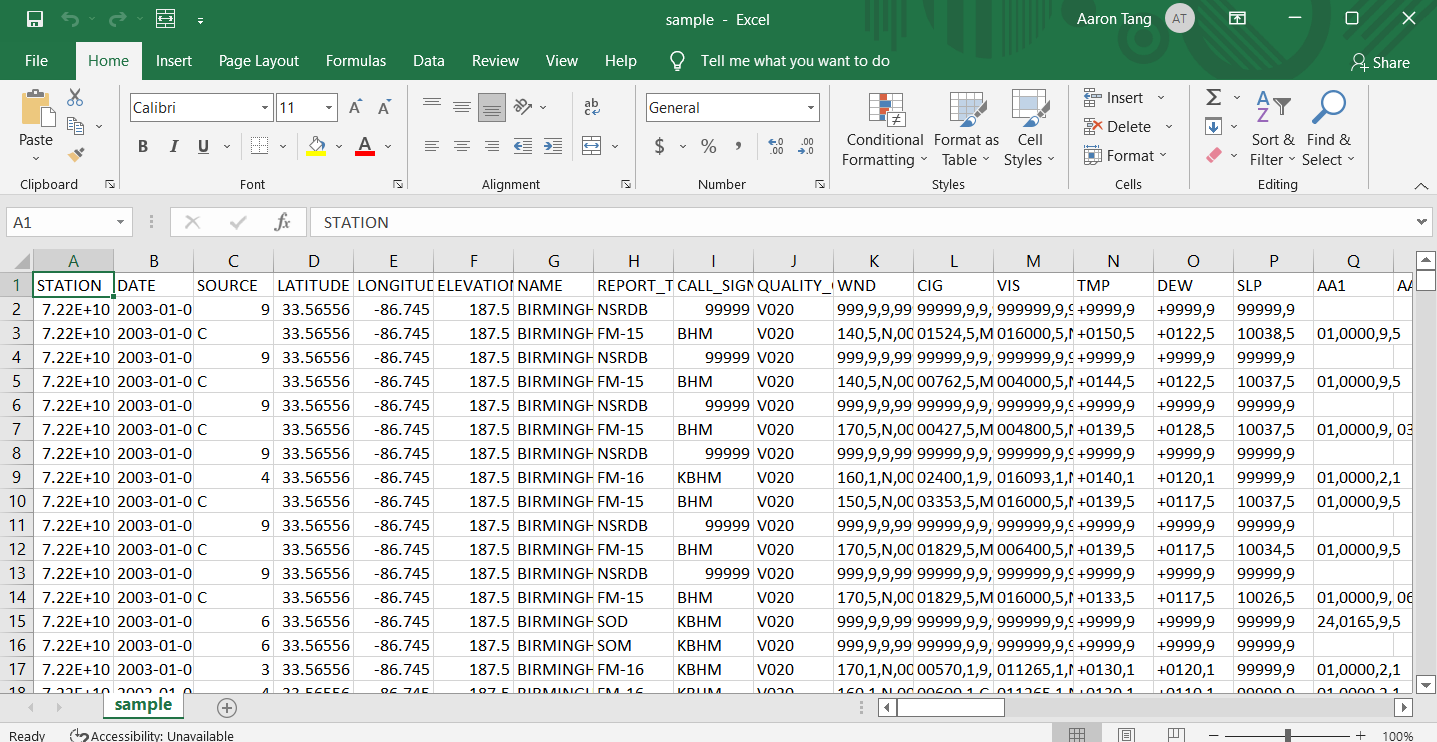Click the Fill Color bucket swatch
This screenshot has width=1437, height=742.
pos(316,146)
